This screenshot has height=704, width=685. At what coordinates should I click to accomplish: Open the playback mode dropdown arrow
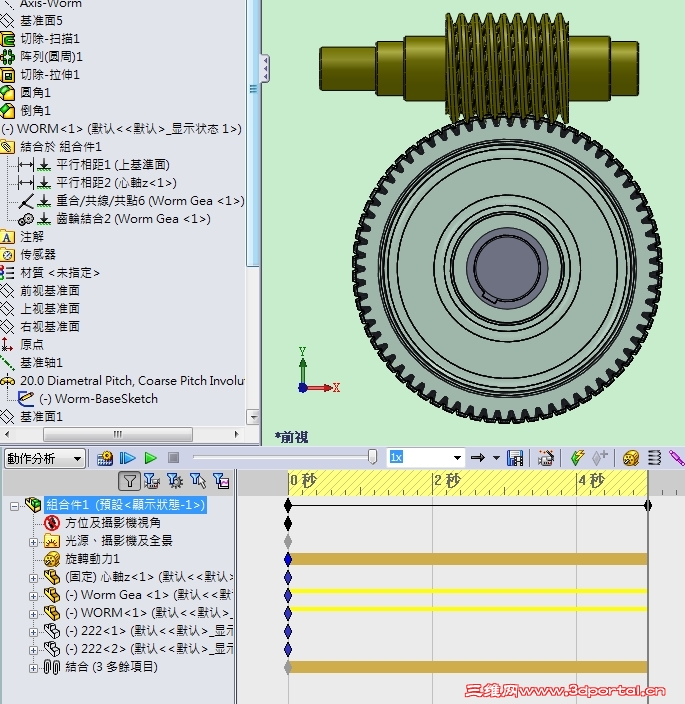[496, 458]
